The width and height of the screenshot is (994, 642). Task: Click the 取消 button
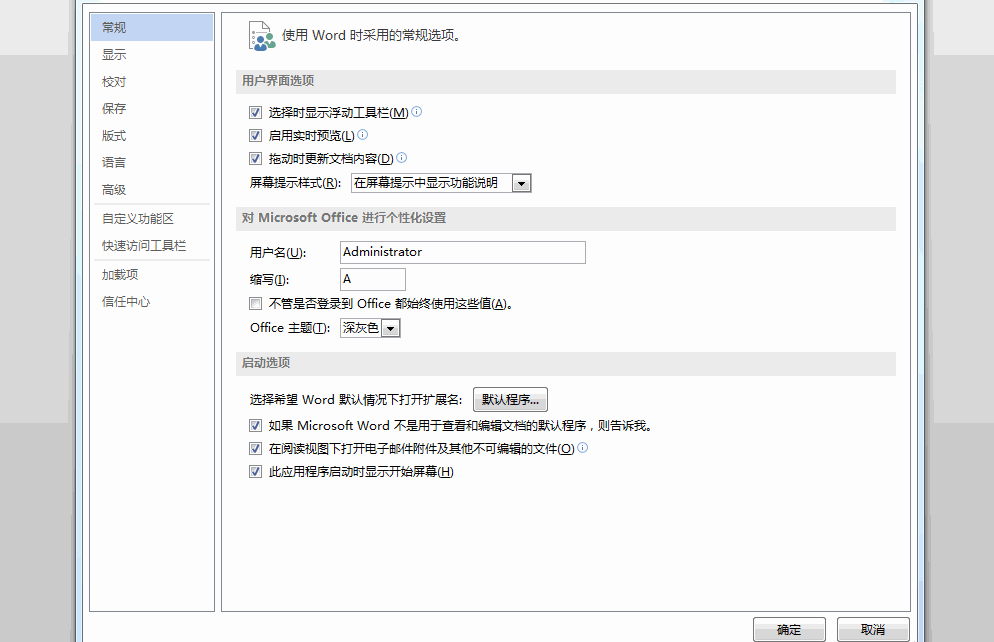tap(873, 629)
